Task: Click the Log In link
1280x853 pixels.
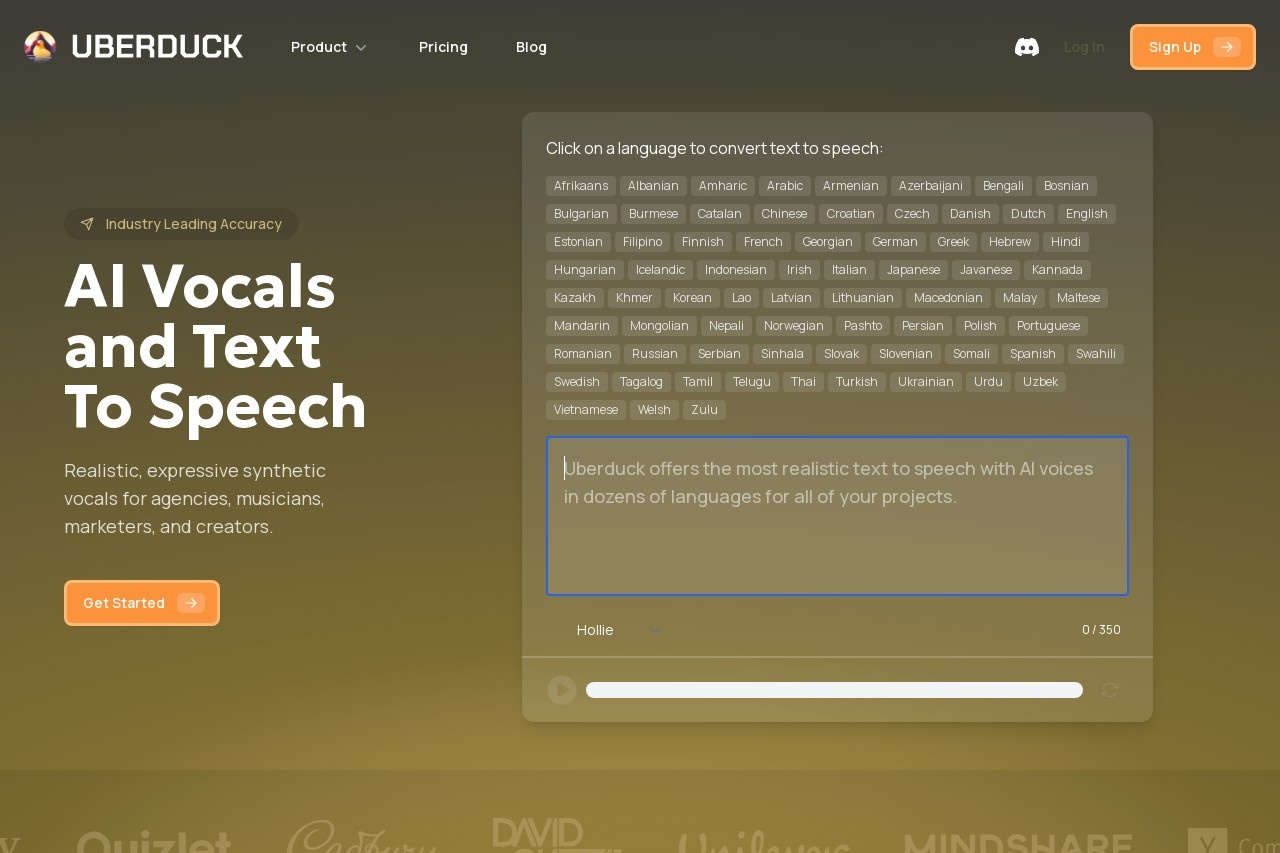Action: 1084,47
